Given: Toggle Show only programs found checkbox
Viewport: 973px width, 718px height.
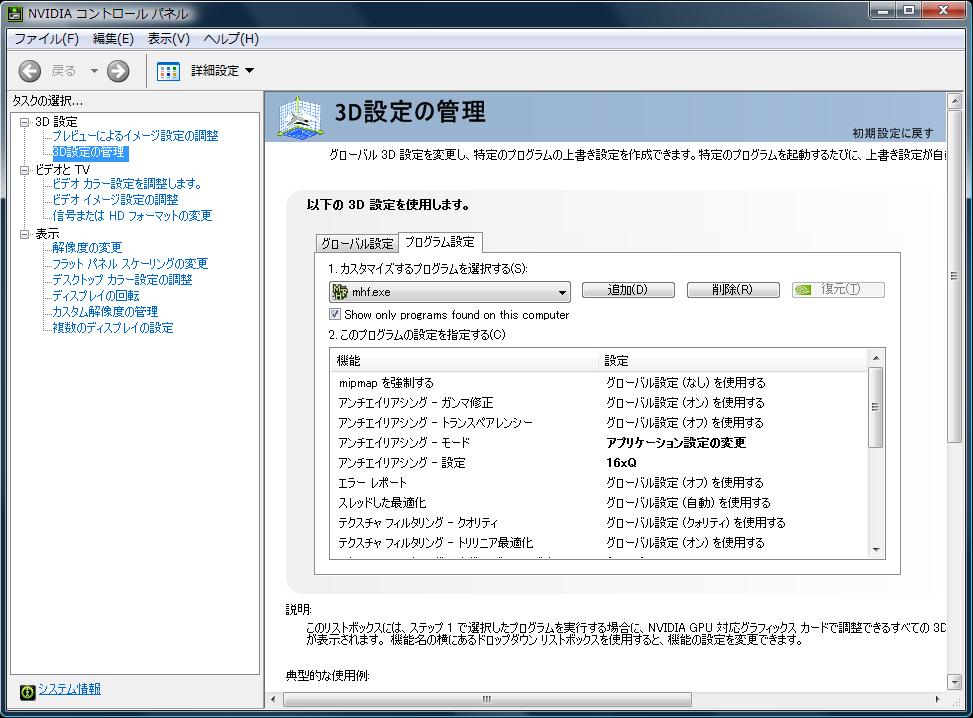Looking at the screenshot, I should 334,314.
